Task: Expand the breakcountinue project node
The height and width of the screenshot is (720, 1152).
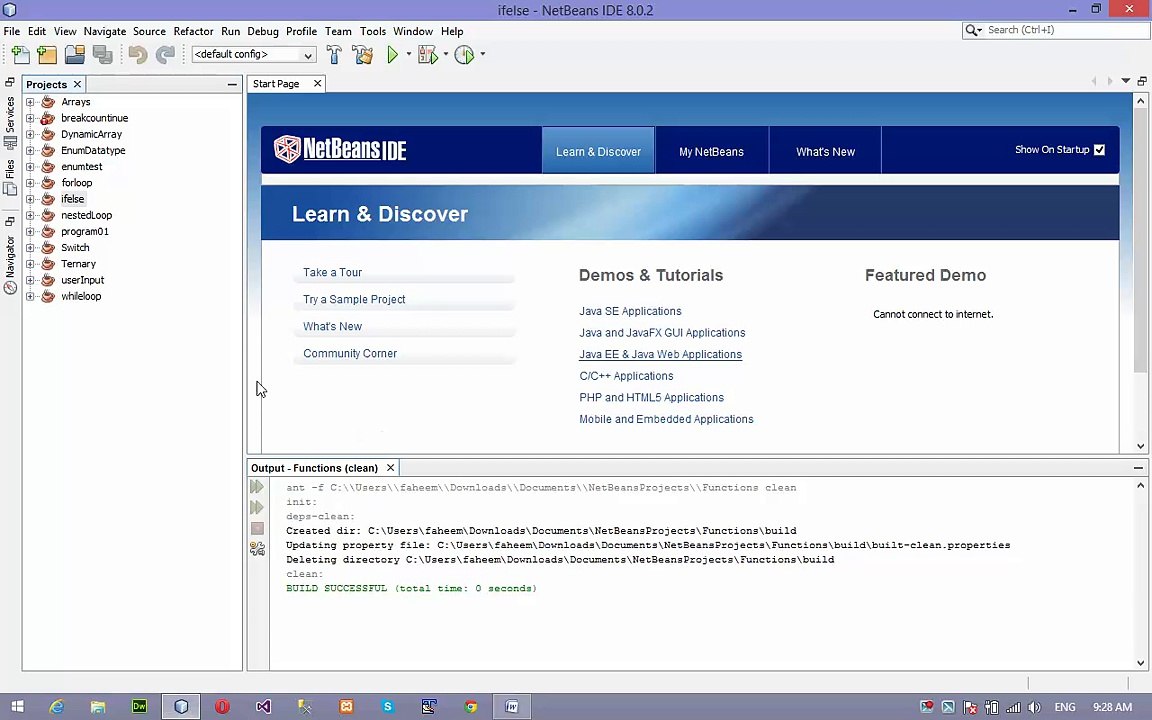Action: [x=30, y=118]
